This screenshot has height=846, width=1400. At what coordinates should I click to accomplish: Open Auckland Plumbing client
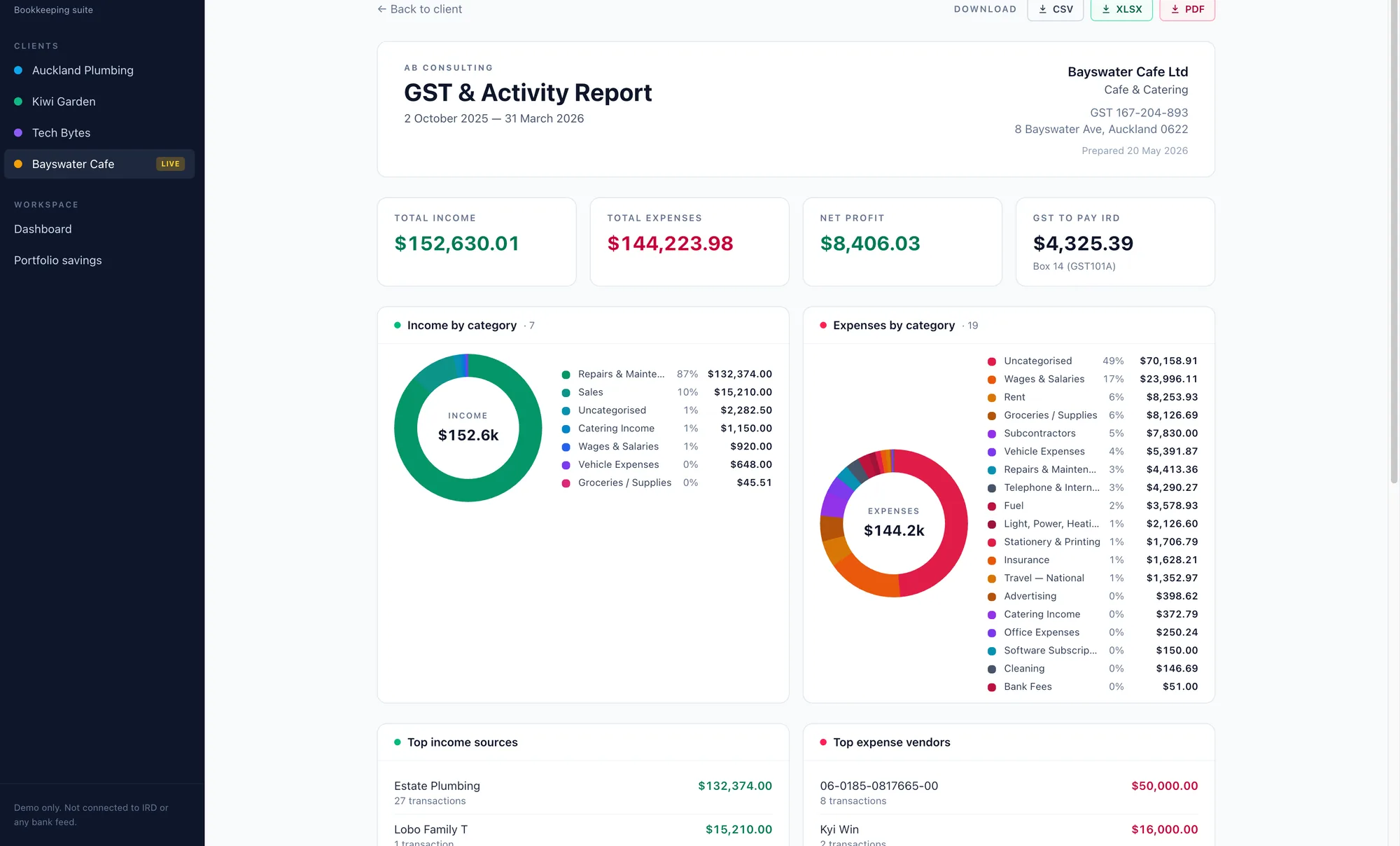(99, 70)
